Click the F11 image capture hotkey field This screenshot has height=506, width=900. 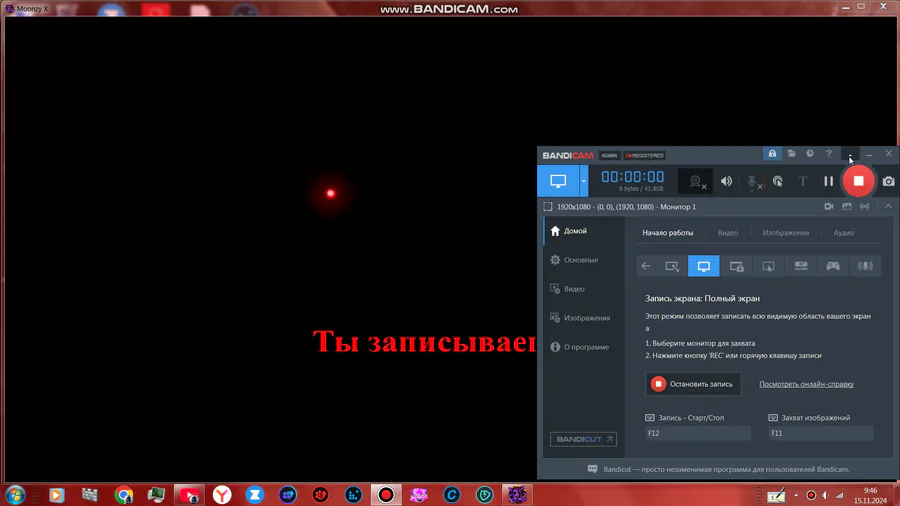[x=821, y=433]
